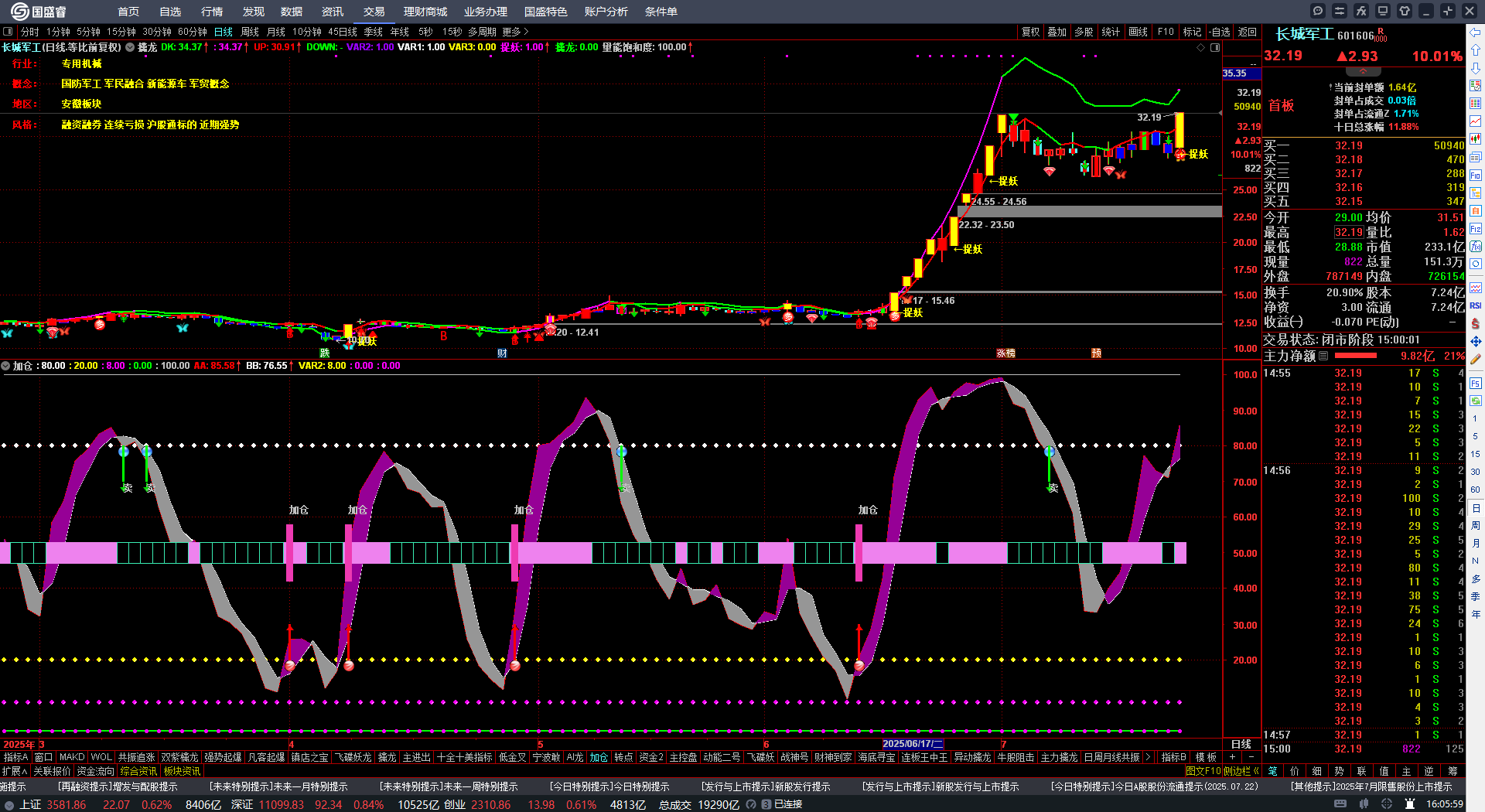Click the blue move cross icon in sidebar
This screenshot has width=1485, height=812.
[1476, 341]
